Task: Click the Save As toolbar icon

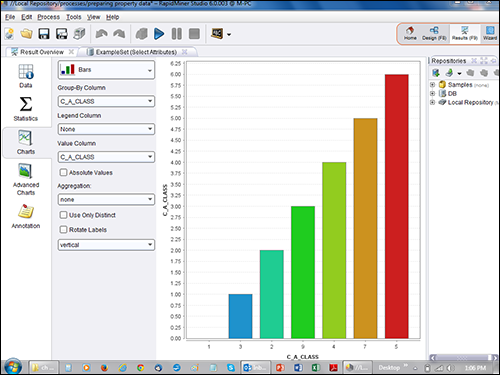Action: [x=62, y=34]
